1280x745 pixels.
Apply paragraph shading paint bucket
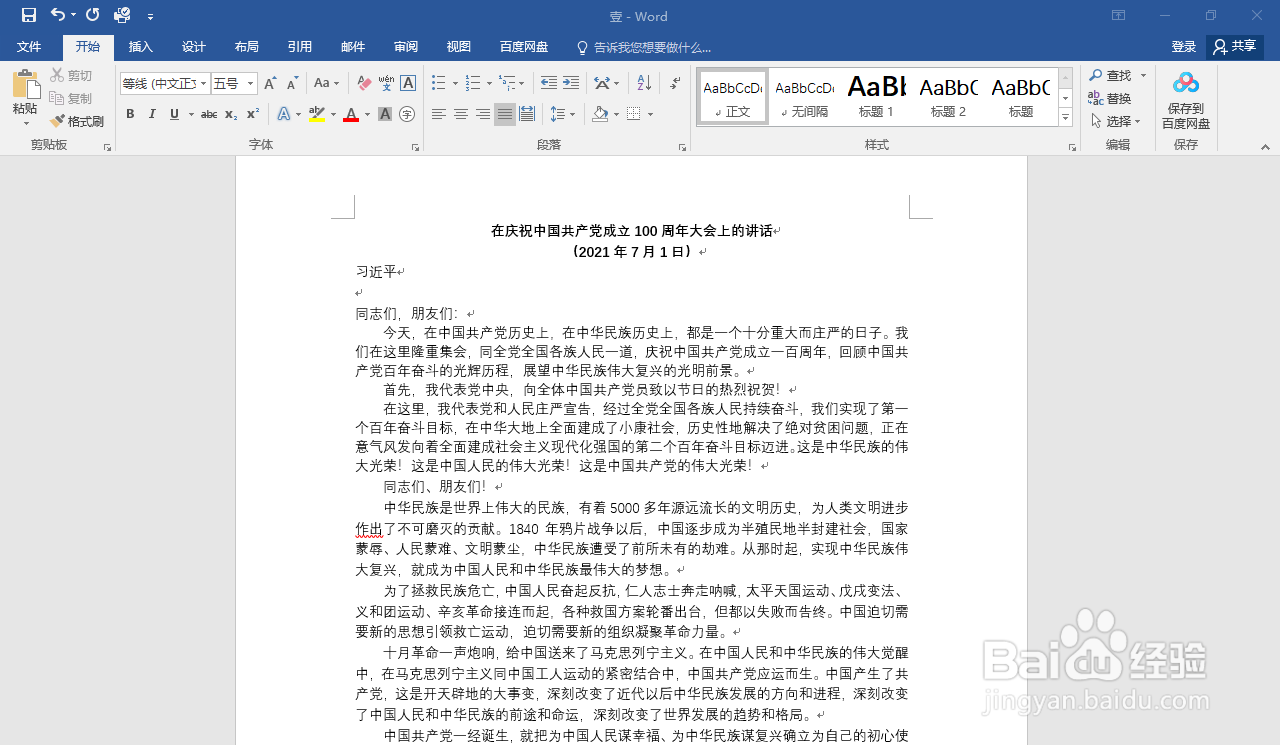(x=600, y=114)
